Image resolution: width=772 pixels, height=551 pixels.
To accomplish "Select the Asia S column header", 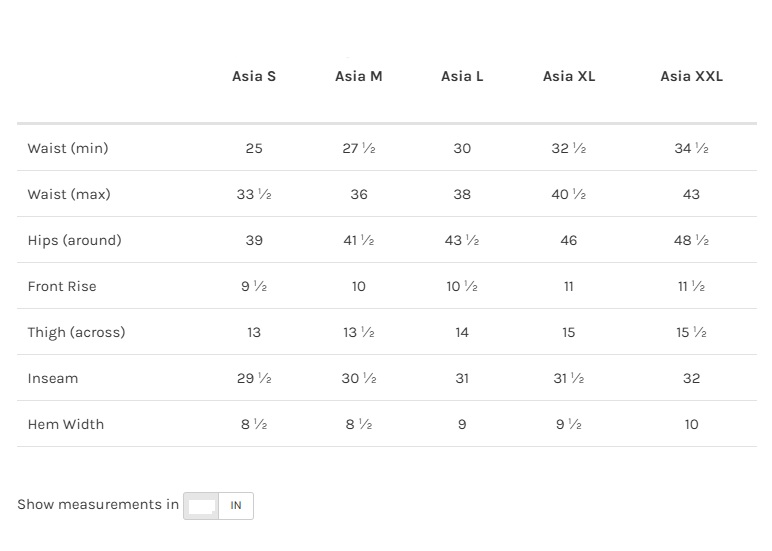I will pyautogui.click(x=254, y=76).
